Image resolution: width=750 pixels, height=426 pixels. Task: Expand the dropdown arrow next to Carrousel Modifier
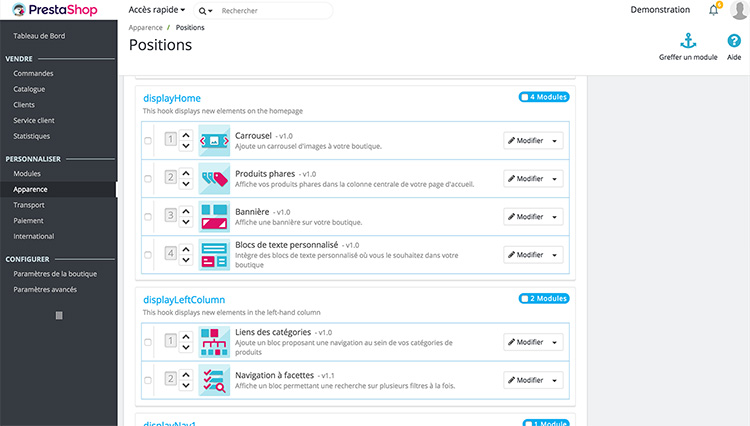tap(555, 141)
